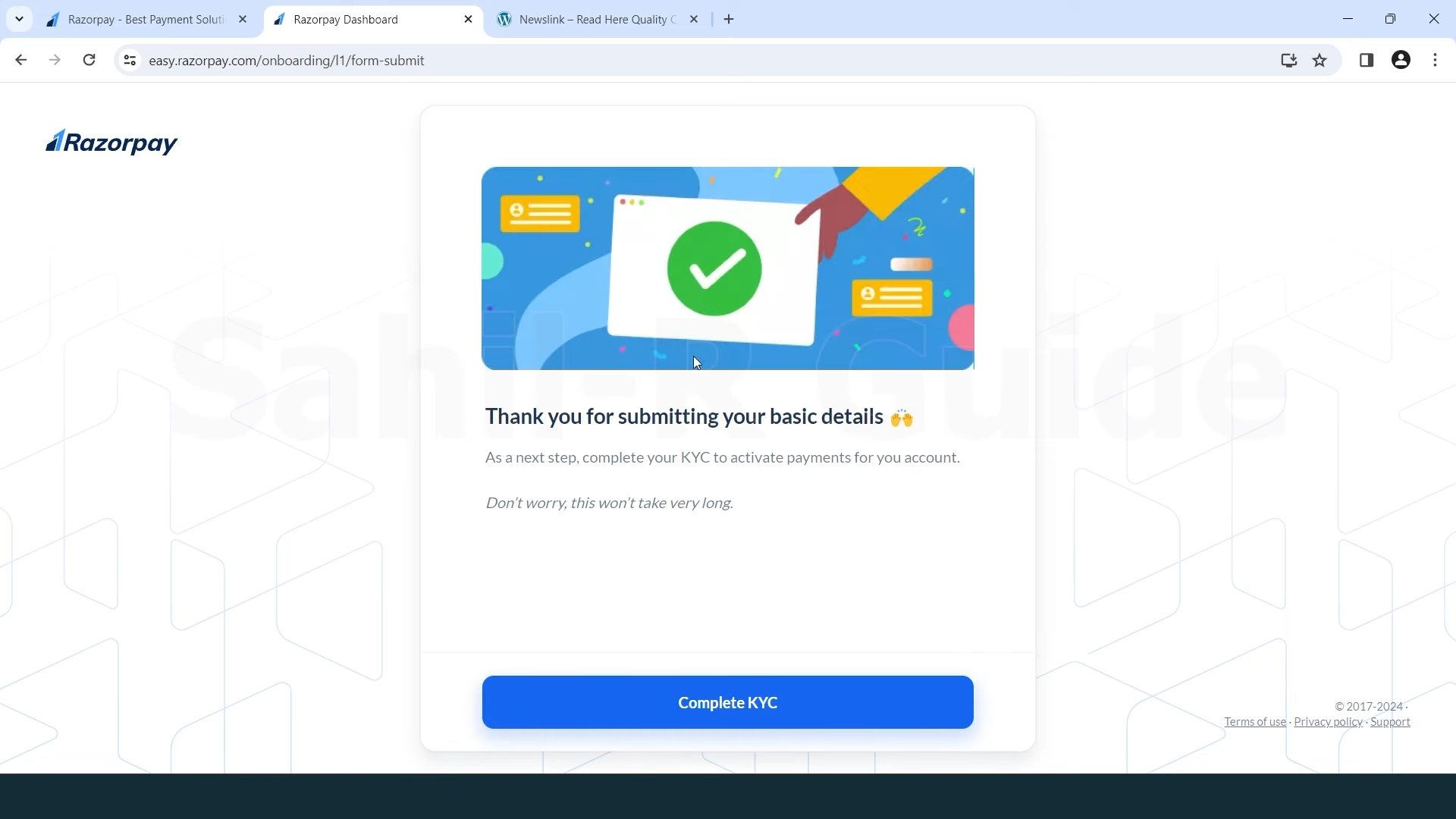Install app icon in address bar
Viewport: 1456px width, 819px height.
pos(1289,60)
